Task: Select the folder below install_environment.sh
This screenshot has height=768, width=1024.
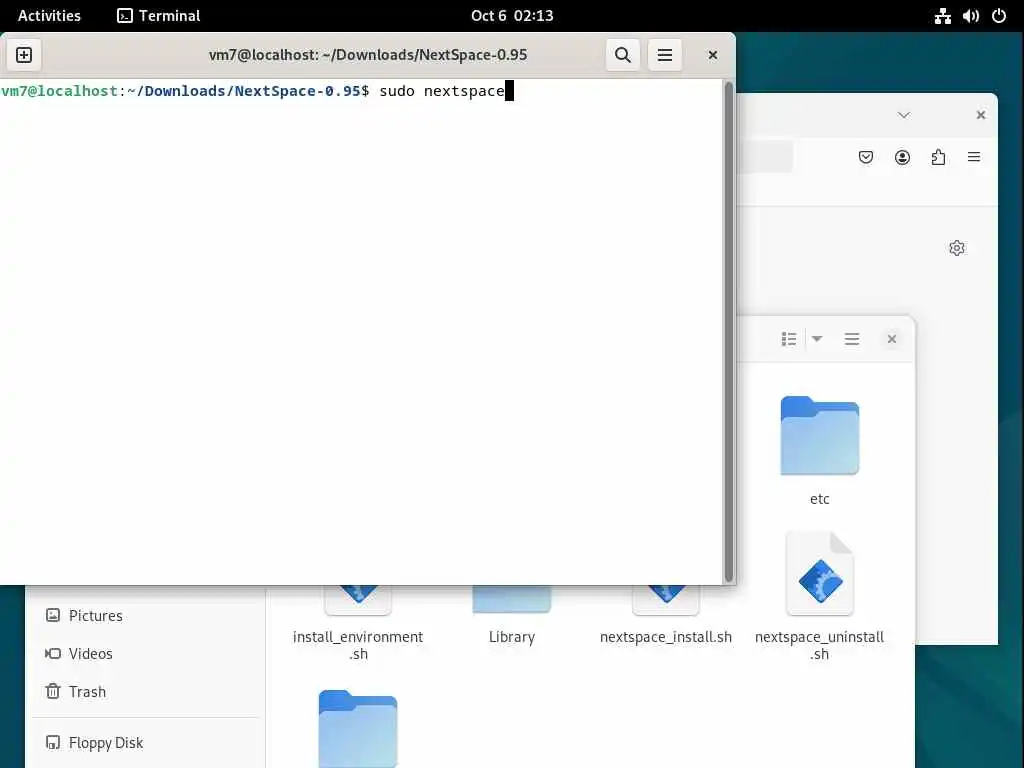Action: [x=358, y=728]
